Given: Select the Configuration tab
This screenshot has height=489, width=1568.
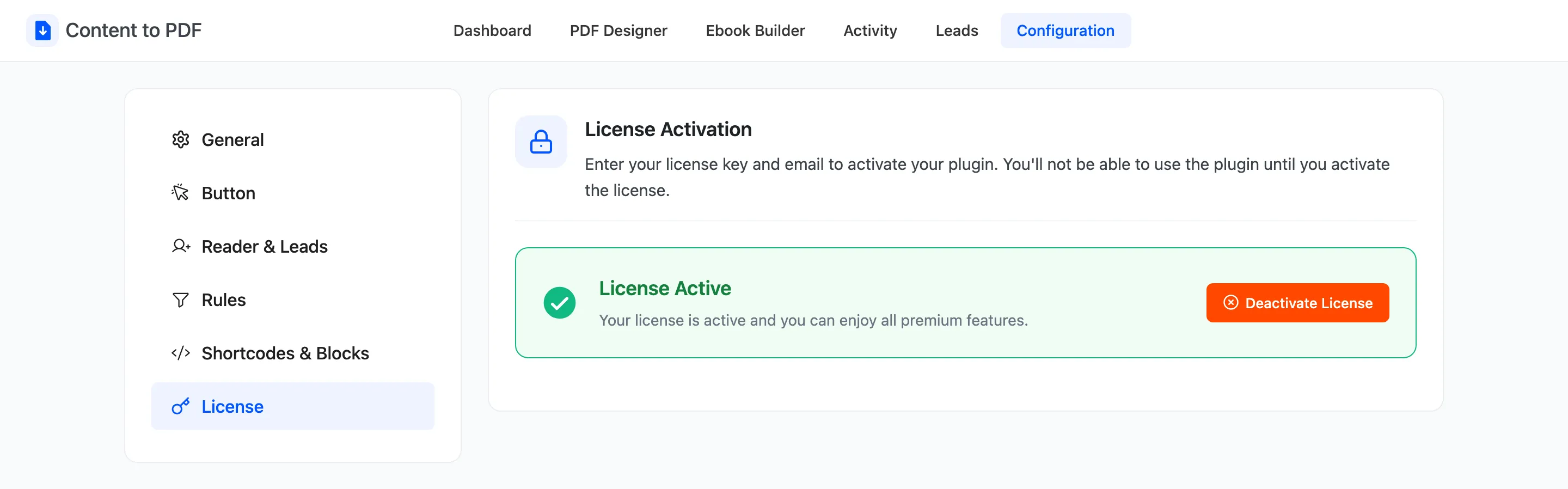Looking at the screenshot, I should pos(1065,30).
